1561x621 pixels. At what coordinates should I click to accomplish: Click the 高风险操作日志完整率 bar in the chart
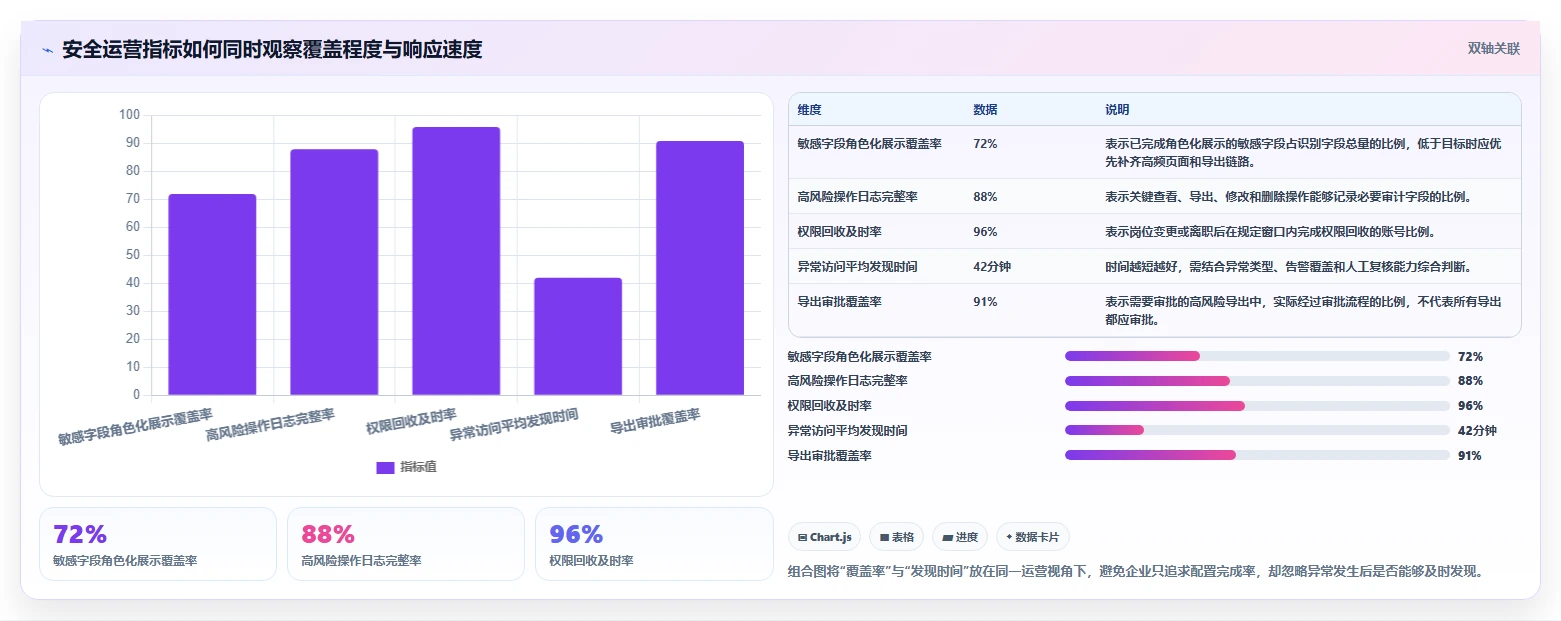tap(334, 272)
